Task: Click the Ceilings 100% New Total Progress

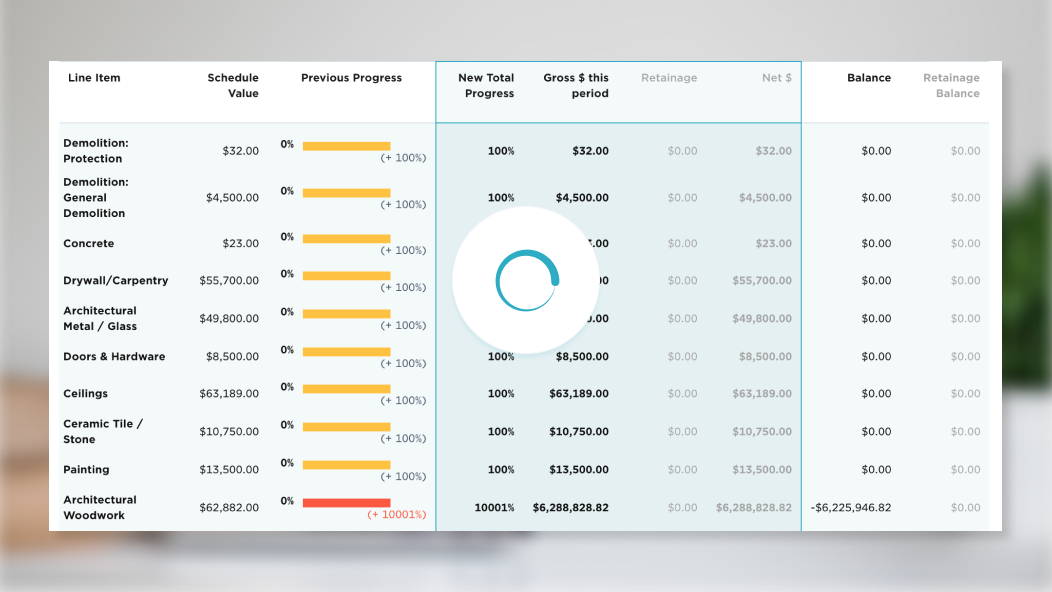Action: coord(501,394)
